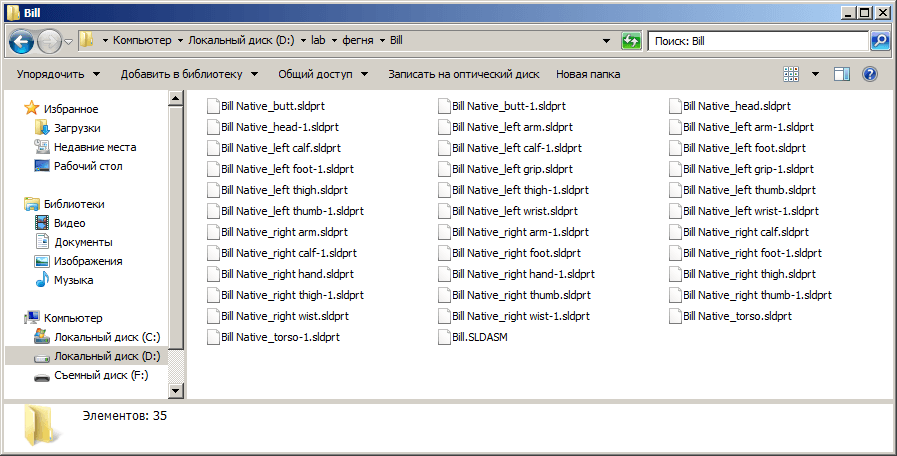Open Загрузки in the favorites list
The width and height of the screenshot is (897, 456).
77,128
